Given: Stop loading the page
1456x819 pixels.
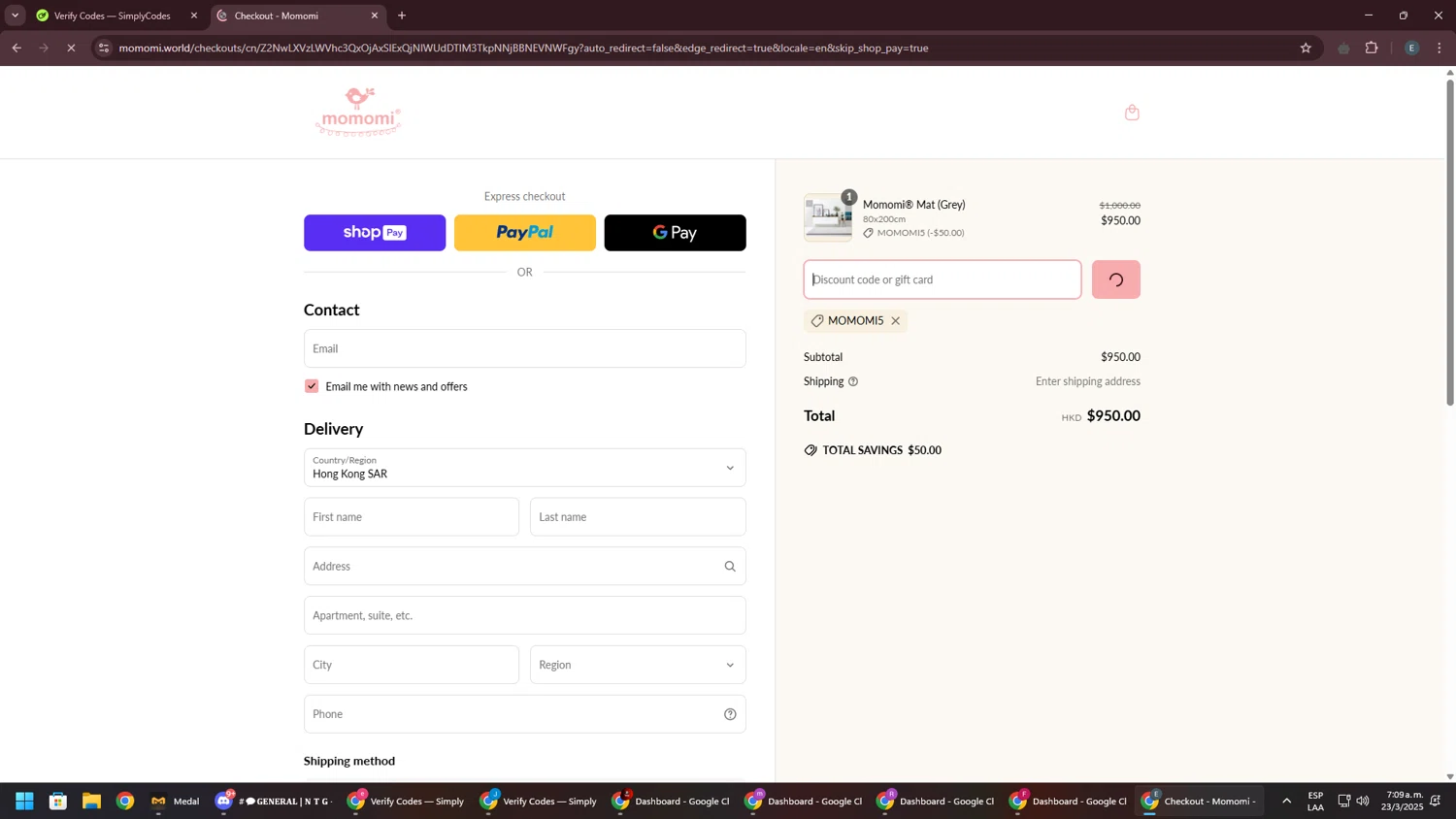Looking at the screenshot, I should click(x=71, y=48).
